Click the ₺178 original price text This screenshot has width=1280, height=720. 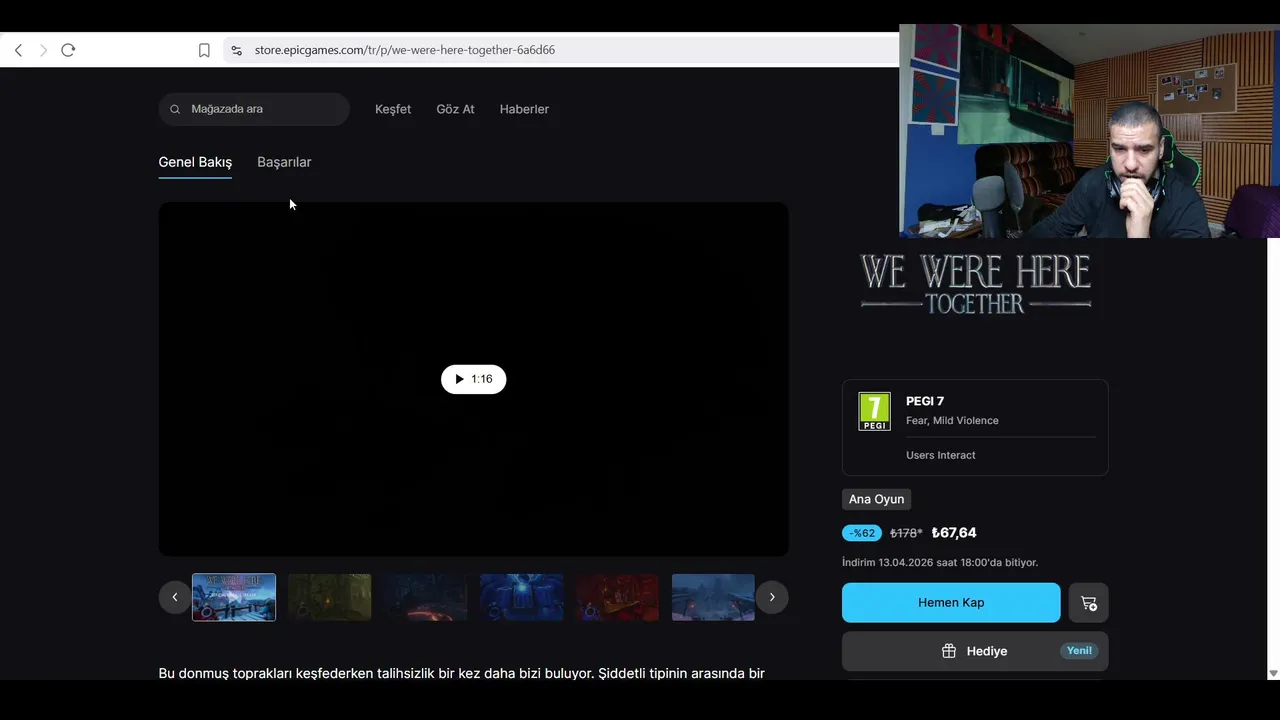click(906, 533)
